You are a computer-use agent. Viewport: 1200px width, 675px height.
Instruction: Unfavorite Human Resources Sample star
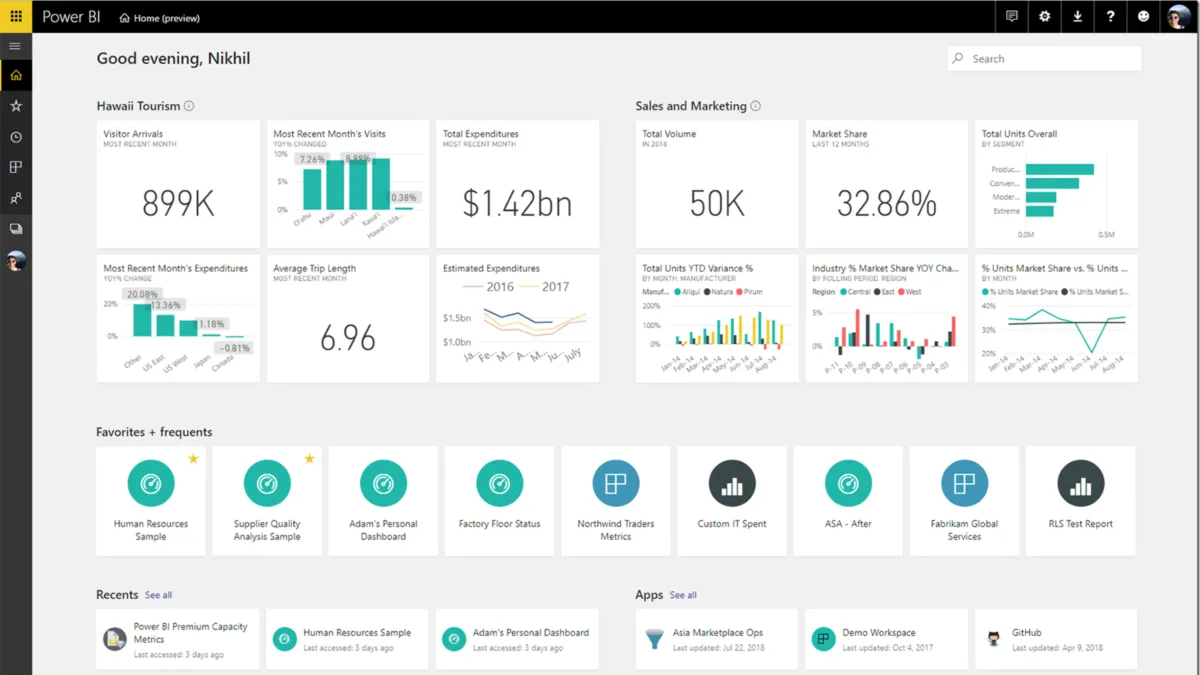tap(193, 459)
